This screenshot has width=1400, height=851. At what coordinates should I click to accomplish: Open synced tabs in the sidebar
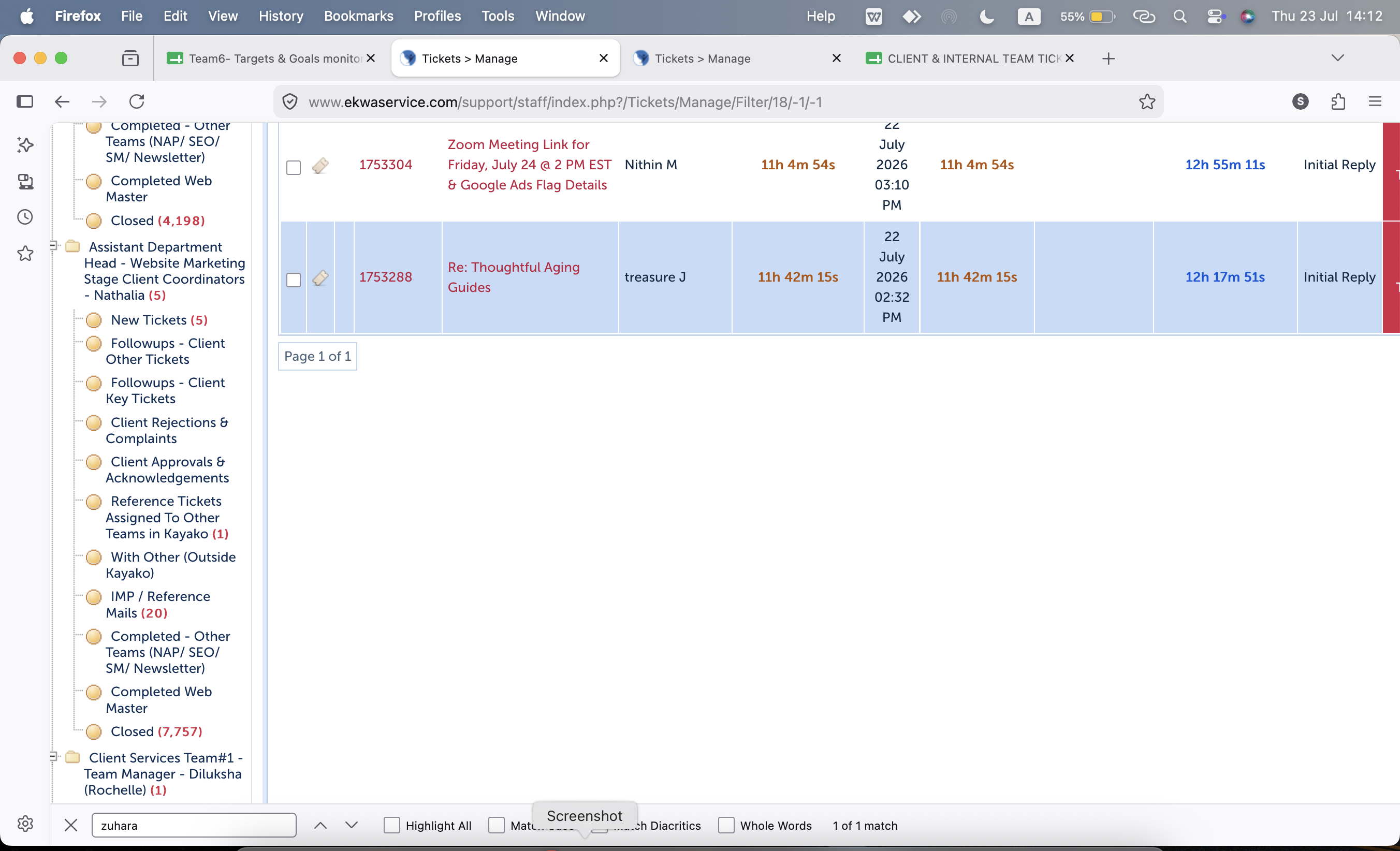coord(25,181)
